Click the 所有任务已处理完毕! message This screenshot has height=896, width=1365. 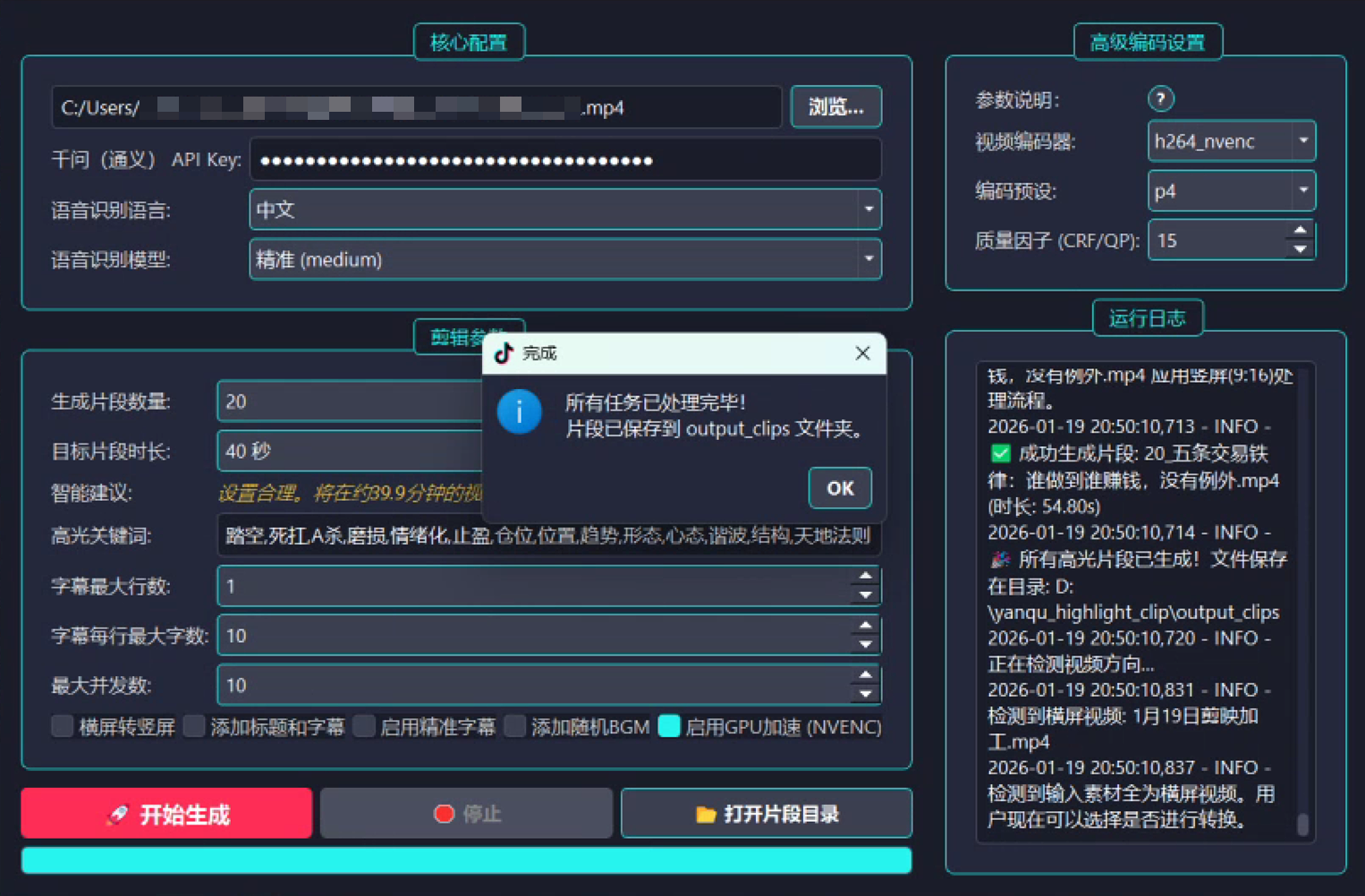(655, 402)
